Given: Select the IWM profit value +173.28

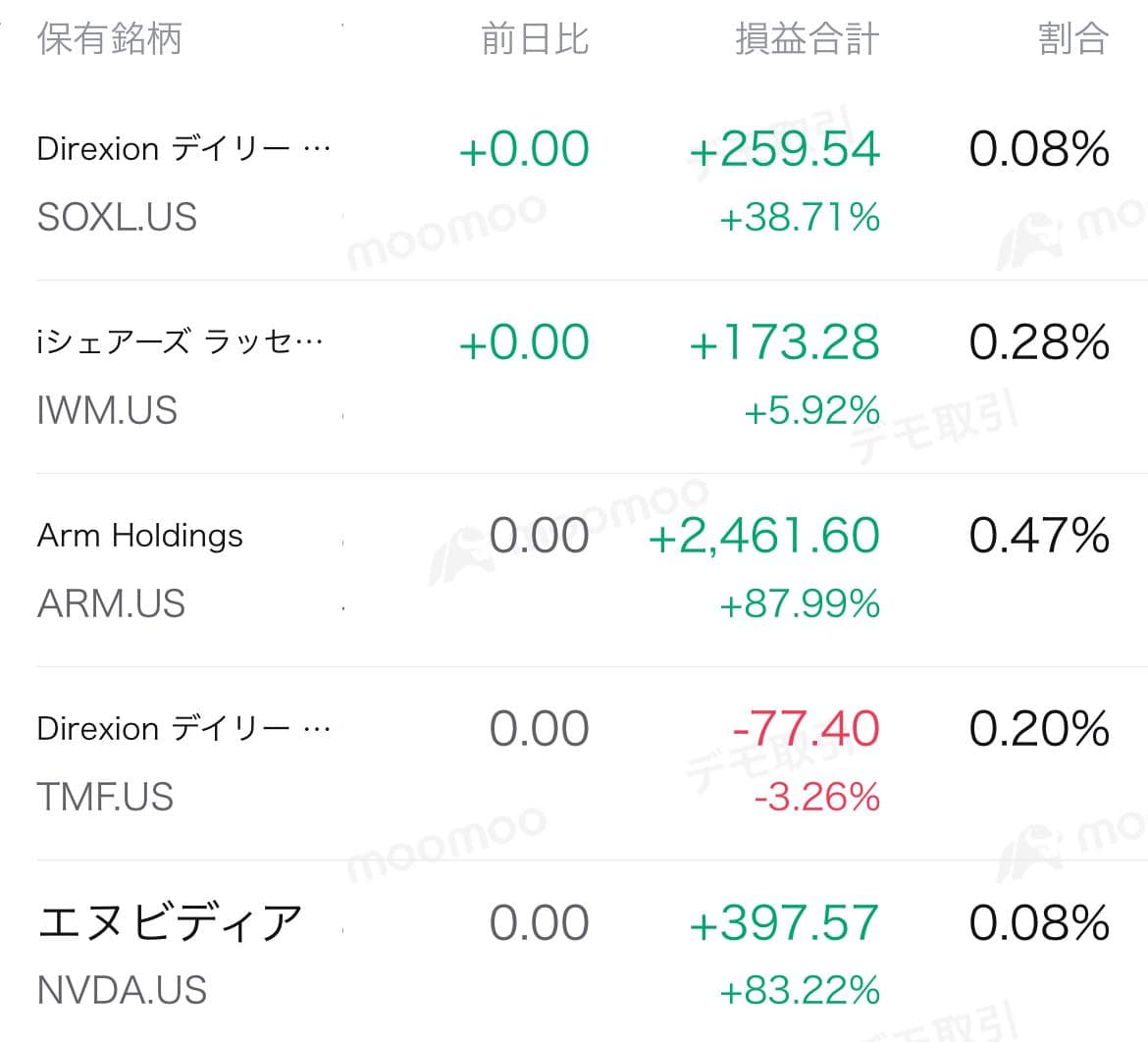Looking at the screenshot, I should click(784, 342).
